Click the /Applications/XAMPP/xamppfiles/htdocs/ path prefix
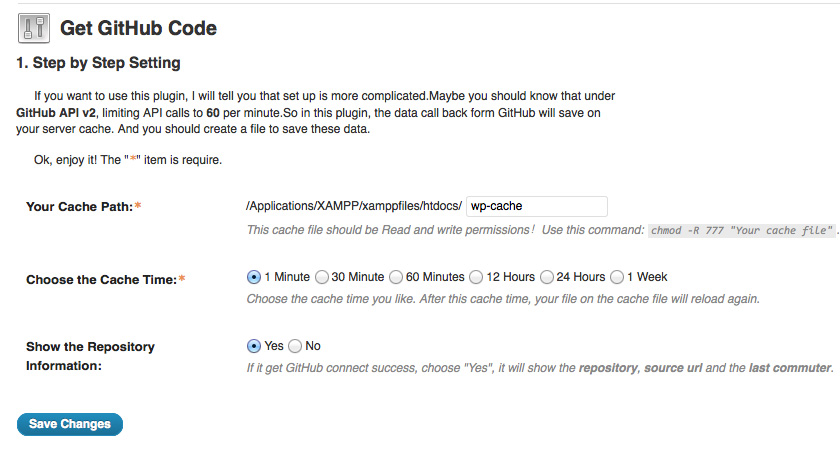 pos(353,206)
